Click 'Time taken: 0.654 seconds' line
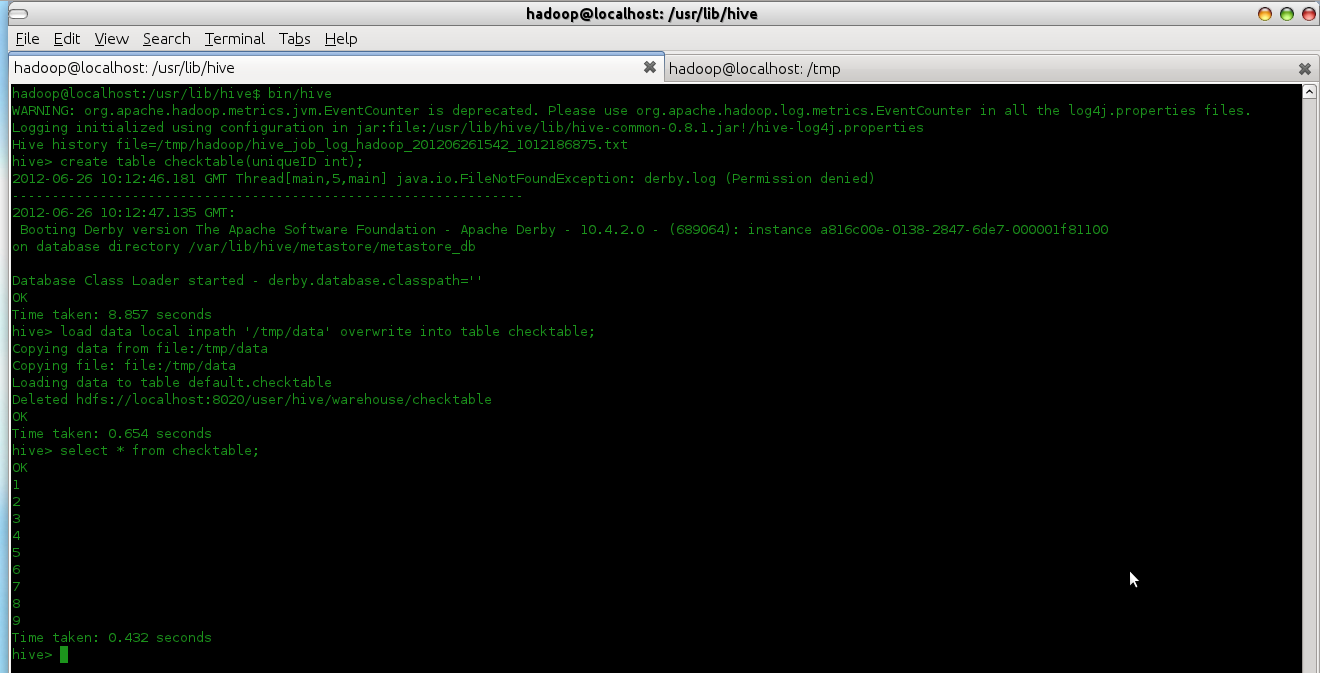This screenshot has height=673, width=1320. click(x=112, y=434)
